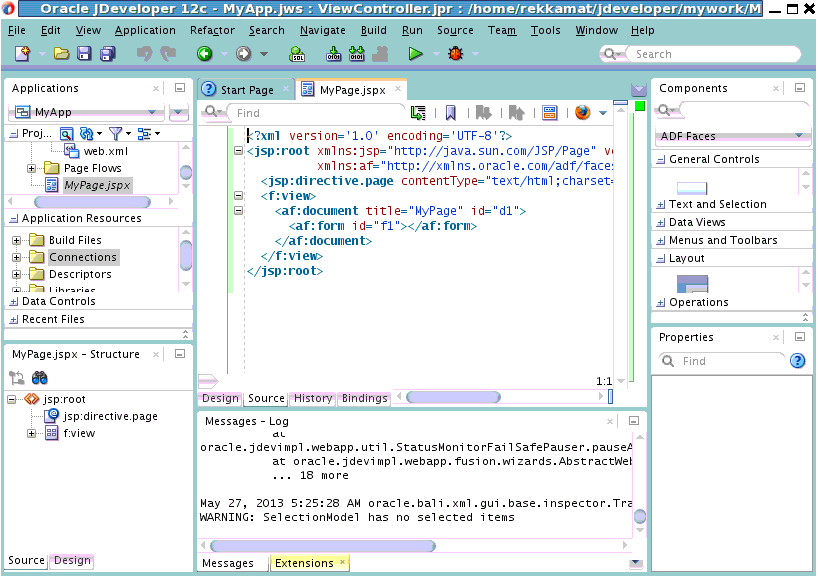Click the first editor toolbar icon with green arrow
Screen dimensions: 818x576
point(418,112)
